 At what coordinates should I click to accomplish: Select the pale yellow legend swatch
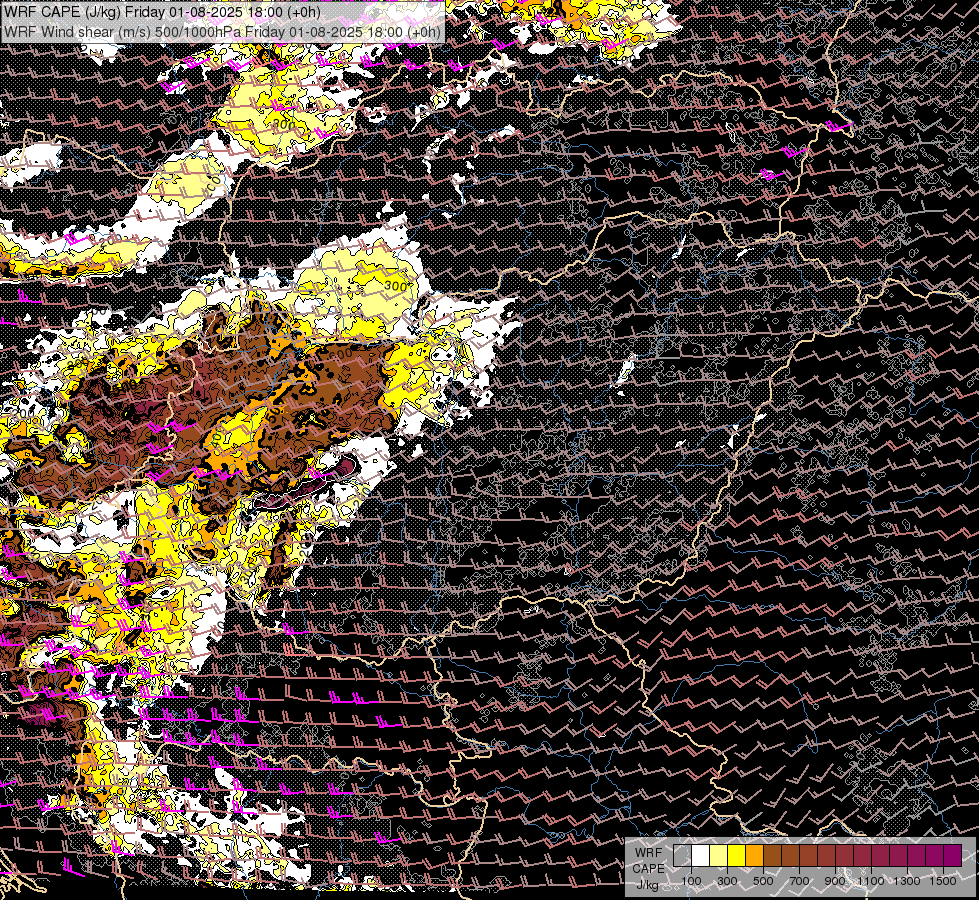719,855
